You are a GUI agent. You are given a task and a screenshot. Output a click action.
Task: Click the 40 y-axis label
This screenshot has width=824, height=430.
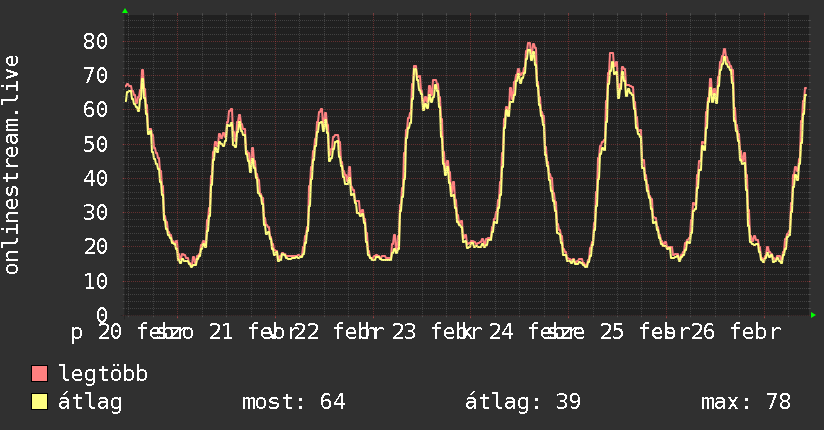(x=96, y=178)
